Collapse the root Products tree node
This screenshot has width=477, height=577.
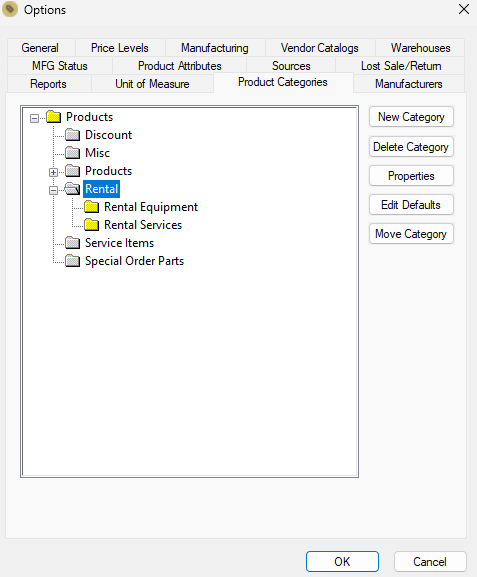(35, 118)
